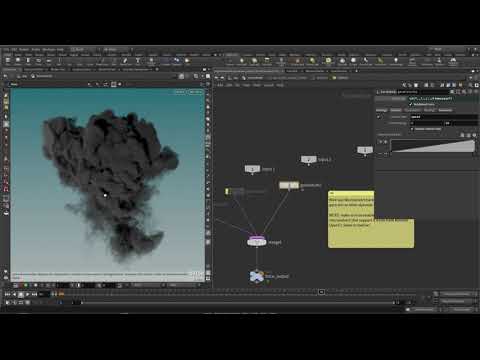The width and height of the screenshot is (480, 360).
Task: Select the merge1 node in network
Action: point(257,241)
